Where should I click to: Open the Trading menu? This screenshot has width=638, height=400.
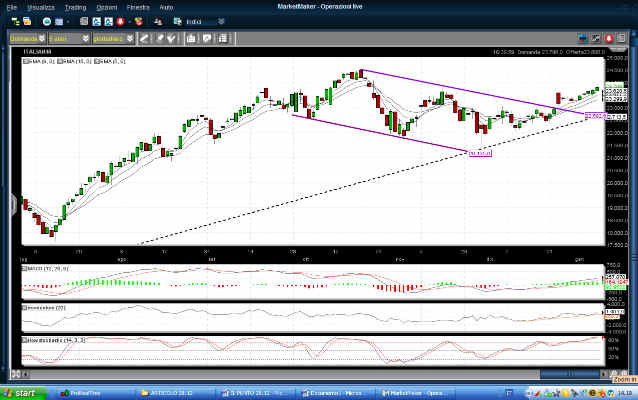pos(74,7)
